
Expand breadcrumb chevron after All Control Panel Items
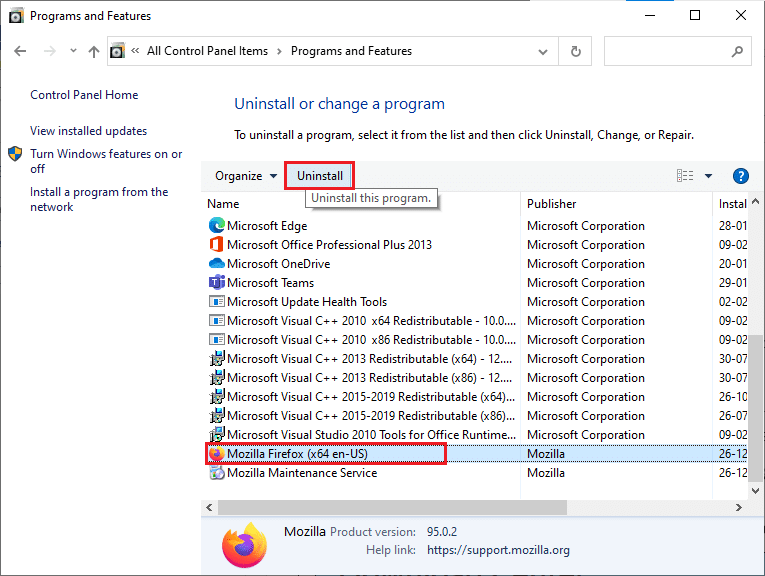[279, 51]
